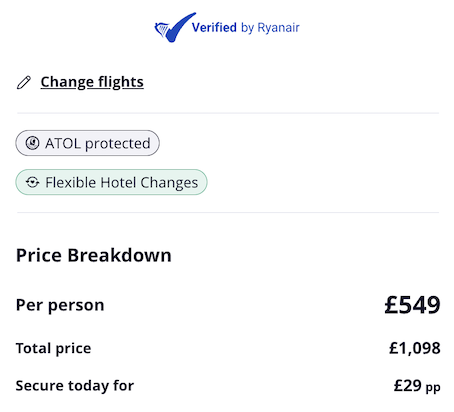The height and width of the screenshot is (412, 454).
Task: Click the Verified by Ryanair text
Action: [245, 28]
